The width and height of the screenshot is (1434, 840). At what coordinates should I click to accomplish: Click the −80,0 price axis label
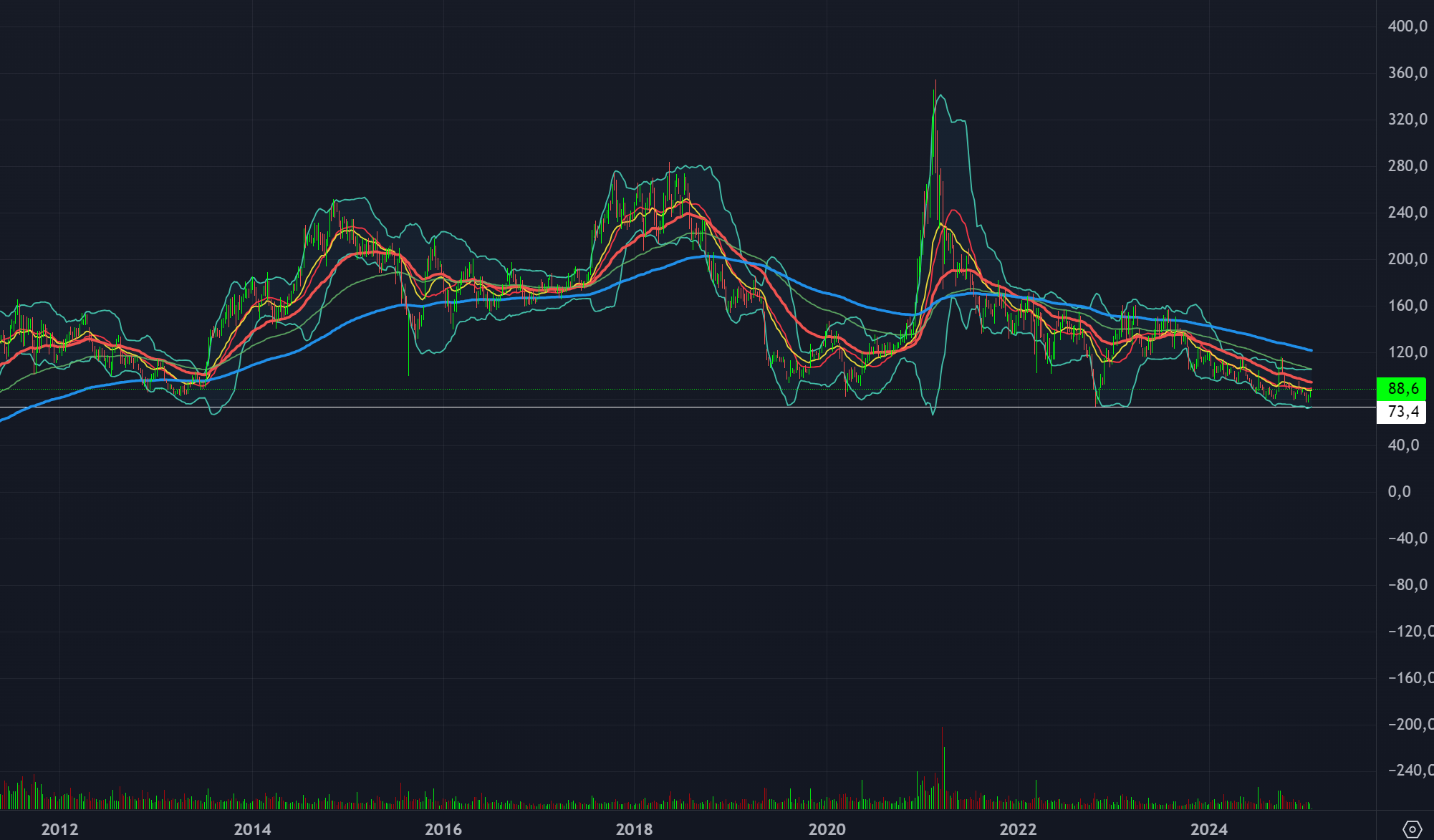tap(1407, 585)
